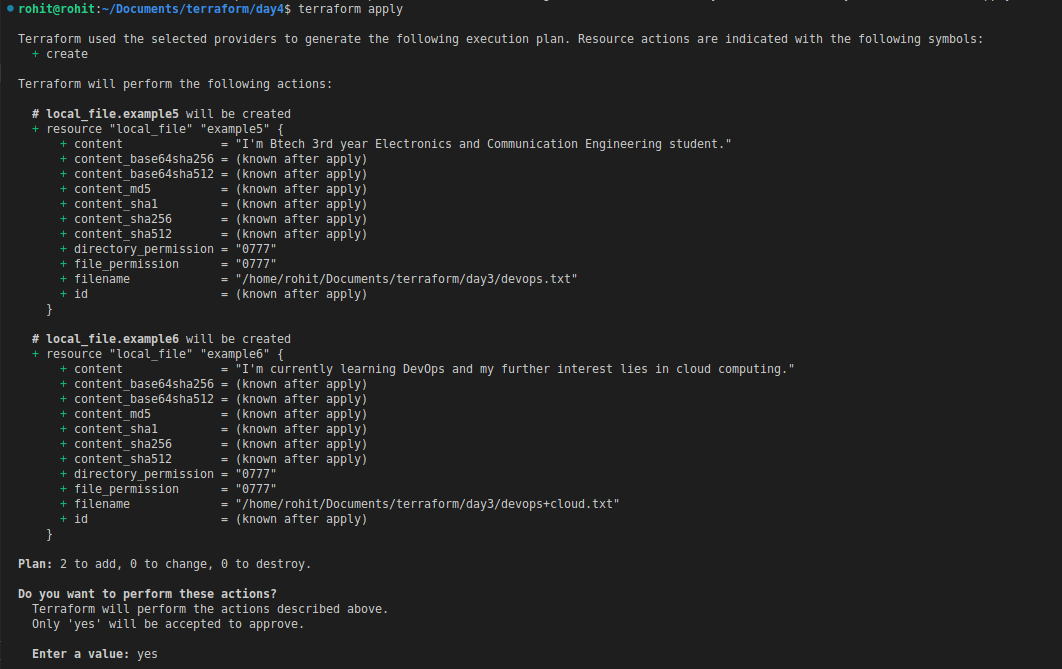This screenshot has height=669, width=1062.
Task: Click example5 content string about Btech
Action: tap(483, 144)
